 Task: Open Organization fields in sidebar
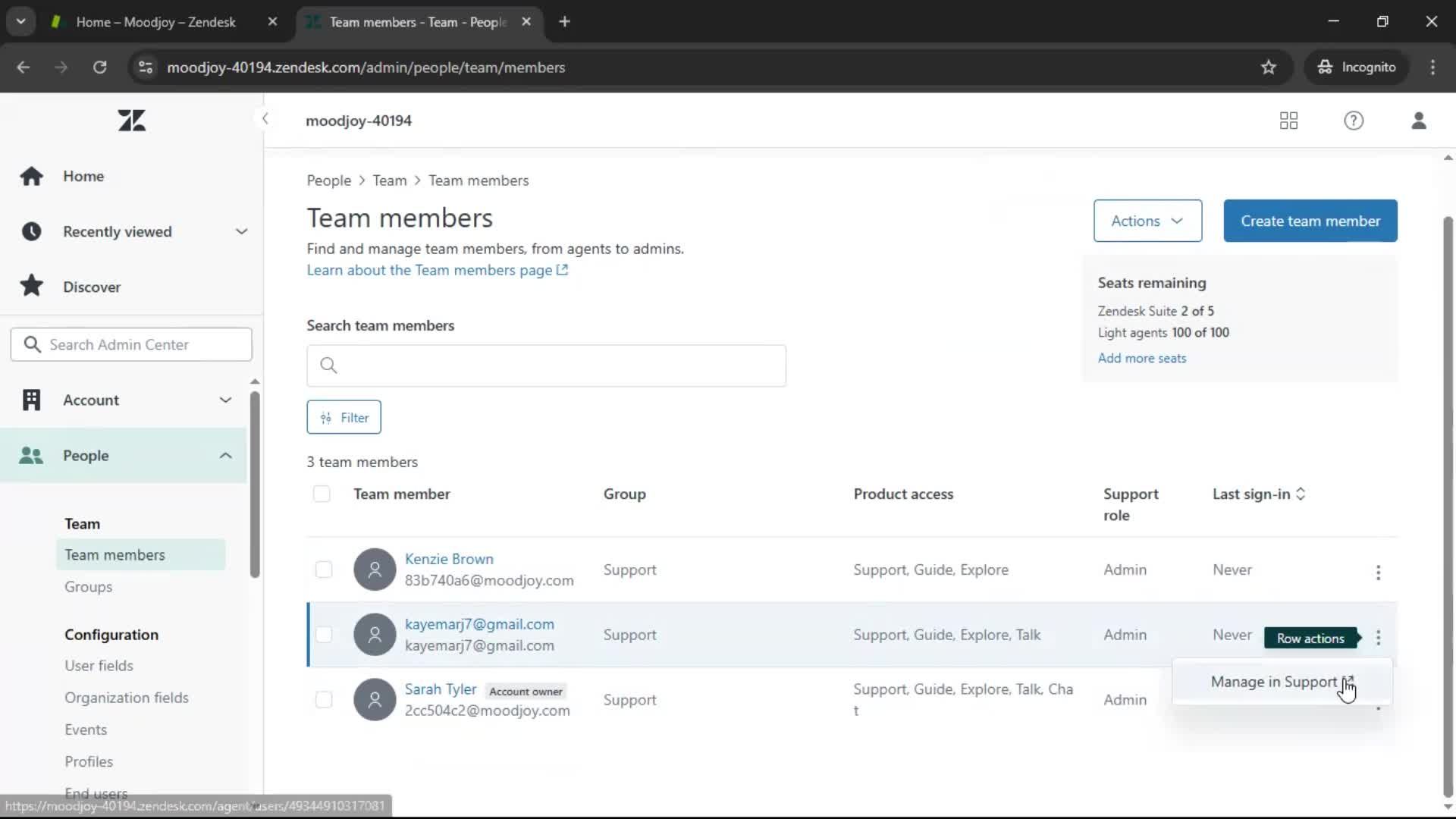pos(127,697)
